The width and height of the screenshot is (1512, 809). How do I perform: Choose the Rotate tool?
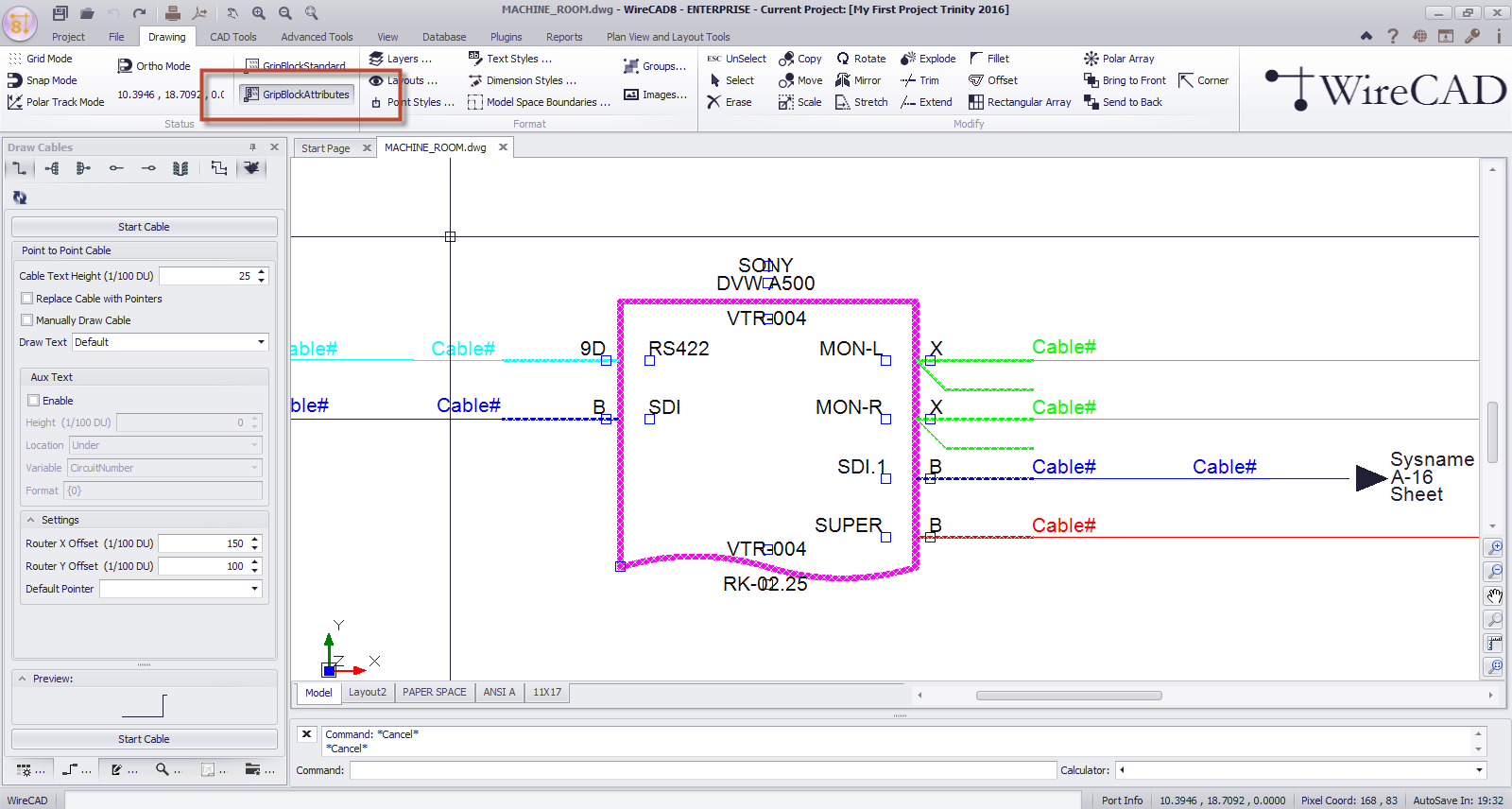click(x=861, y=59)
